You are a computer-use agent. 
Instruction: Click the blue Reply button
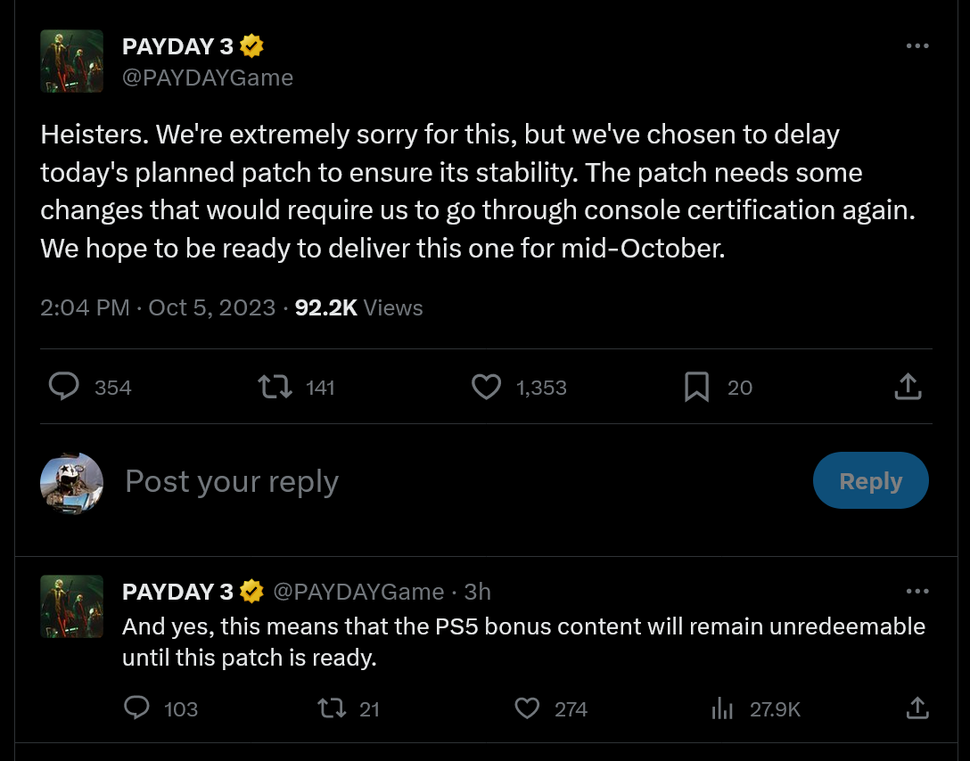pyautogui.click(x=870, y=481)
